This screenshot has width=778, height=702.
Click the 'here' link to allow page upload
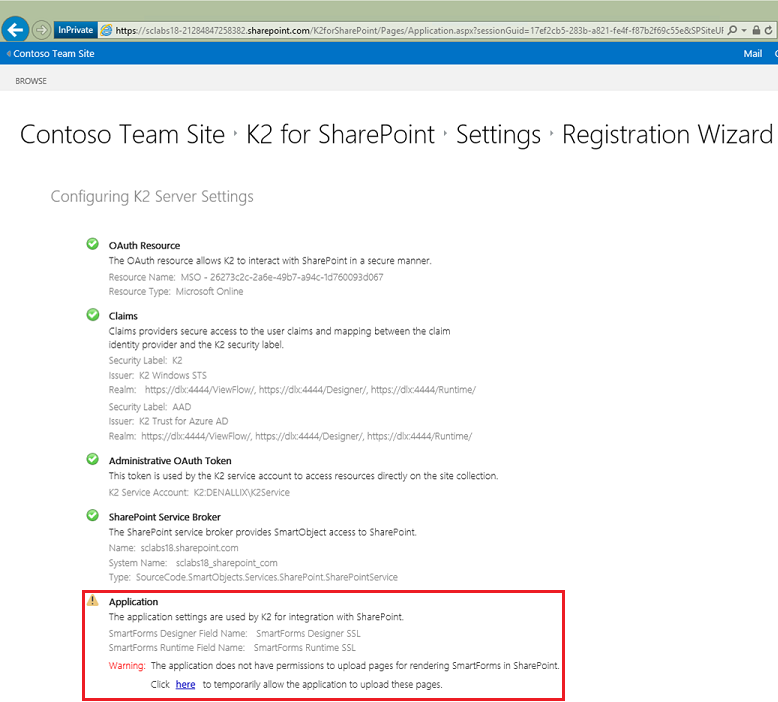pyautogui.click(x=185, y=684)
